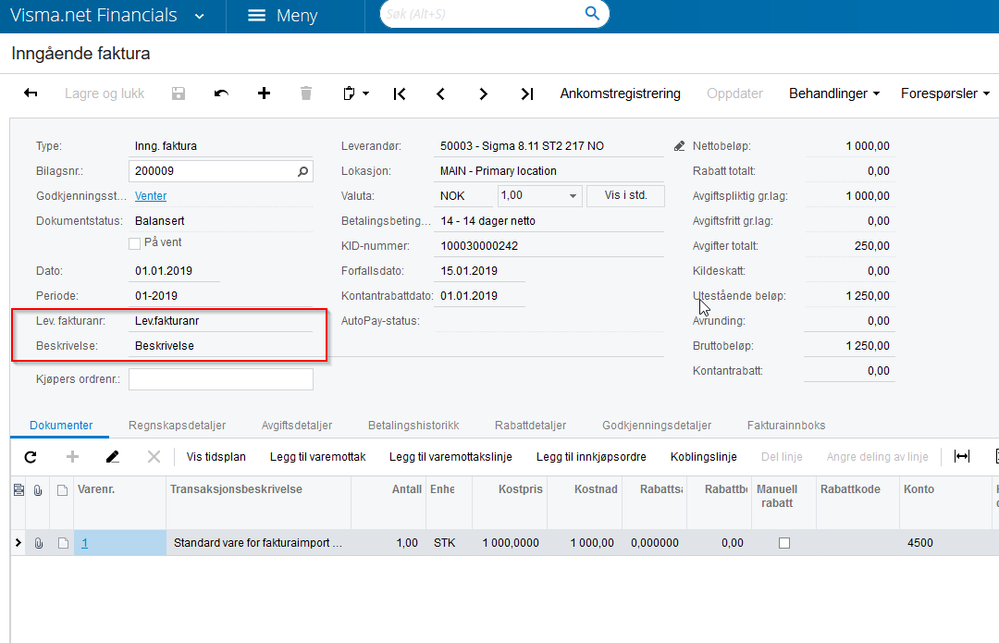Toggle the På vent checkbox
999x643 pixels.
pyautogui.click(x=135, y=243)
